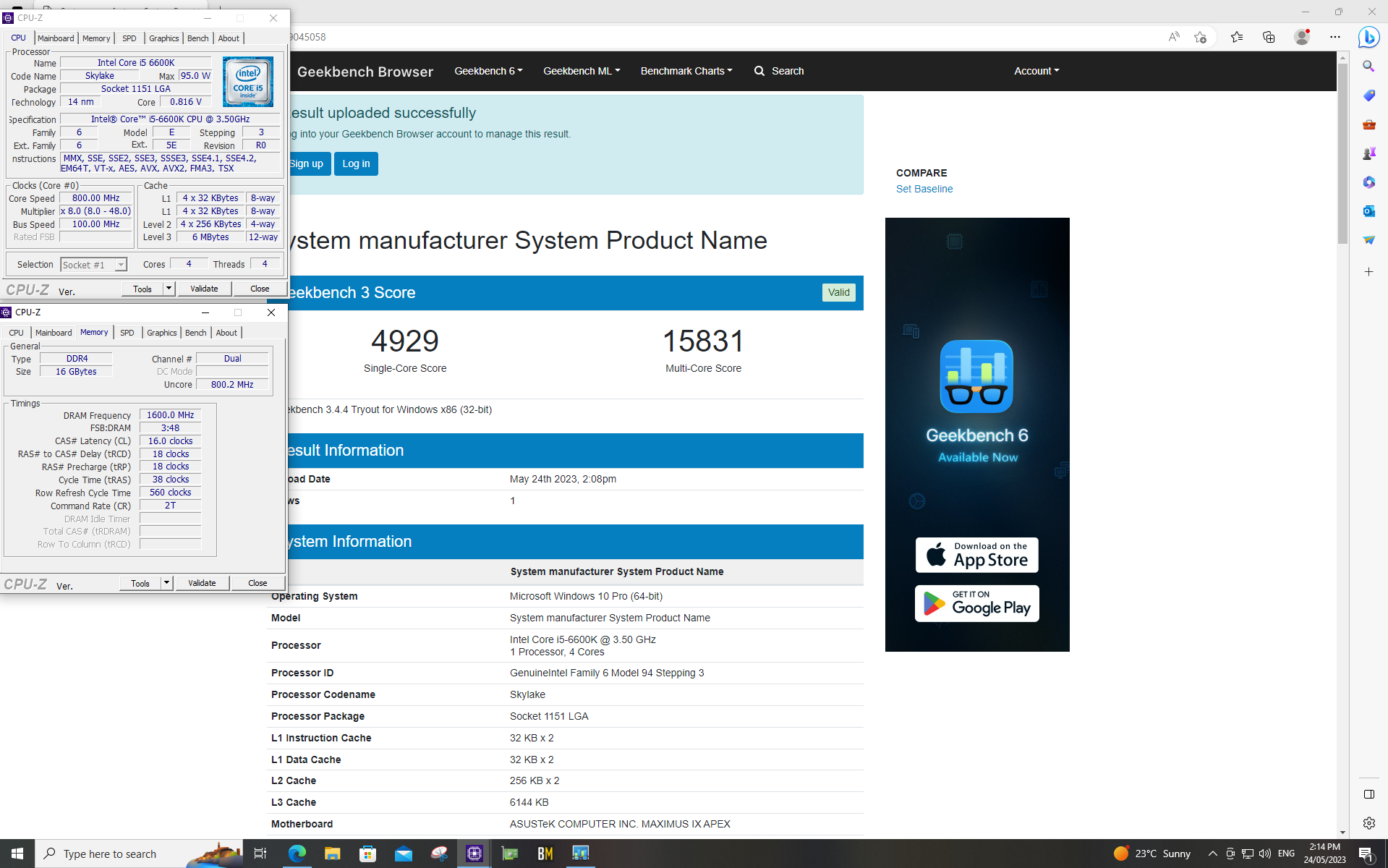Expand the Socket #1 selection dropdown
This screenshot has height=868, width=1388.
click(x=121, y=265)
